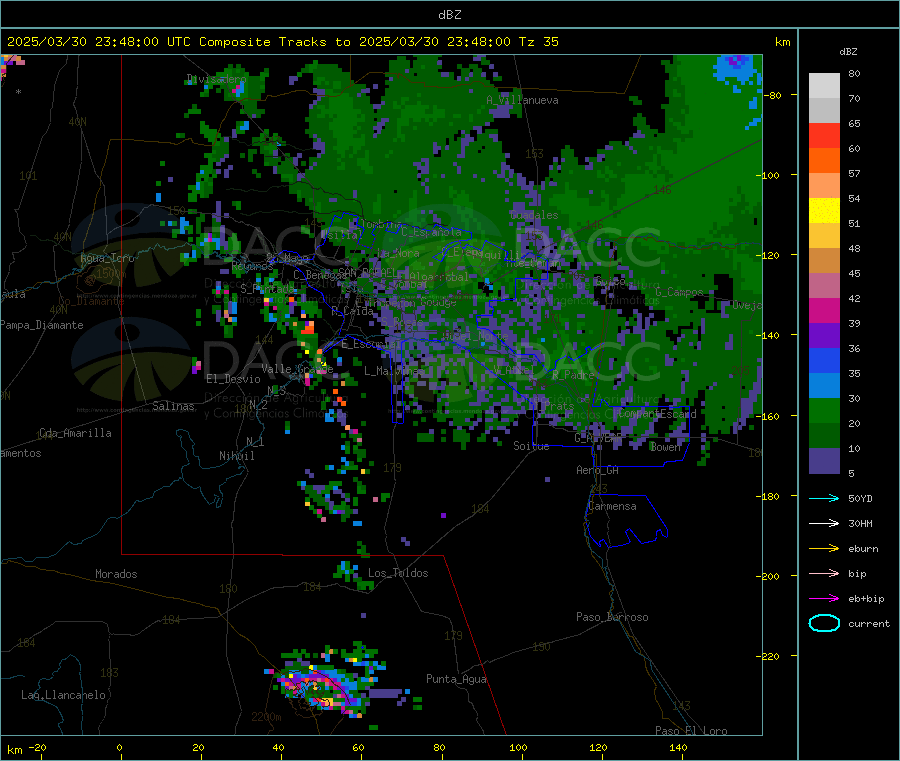This screenshot has width=900, height=761.
Task: Click the 'Morados' map label
Action: point(116,574)
